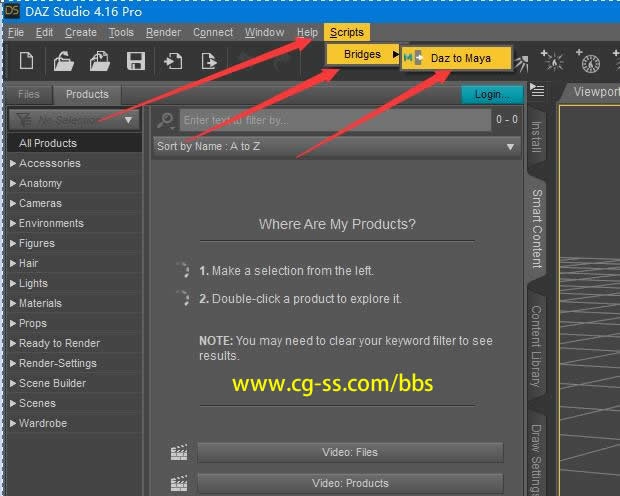
Task: Open the Sort by Name dropdown
Action: (x=337, y=147)
